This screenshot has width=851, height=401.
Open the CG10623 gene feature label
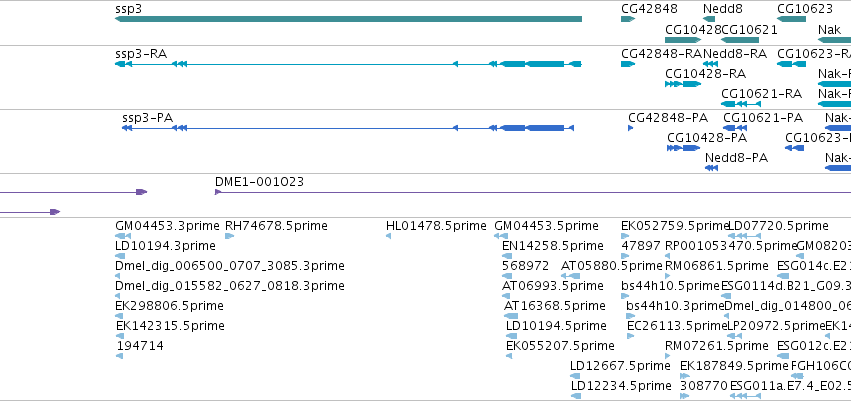[805, 9]
